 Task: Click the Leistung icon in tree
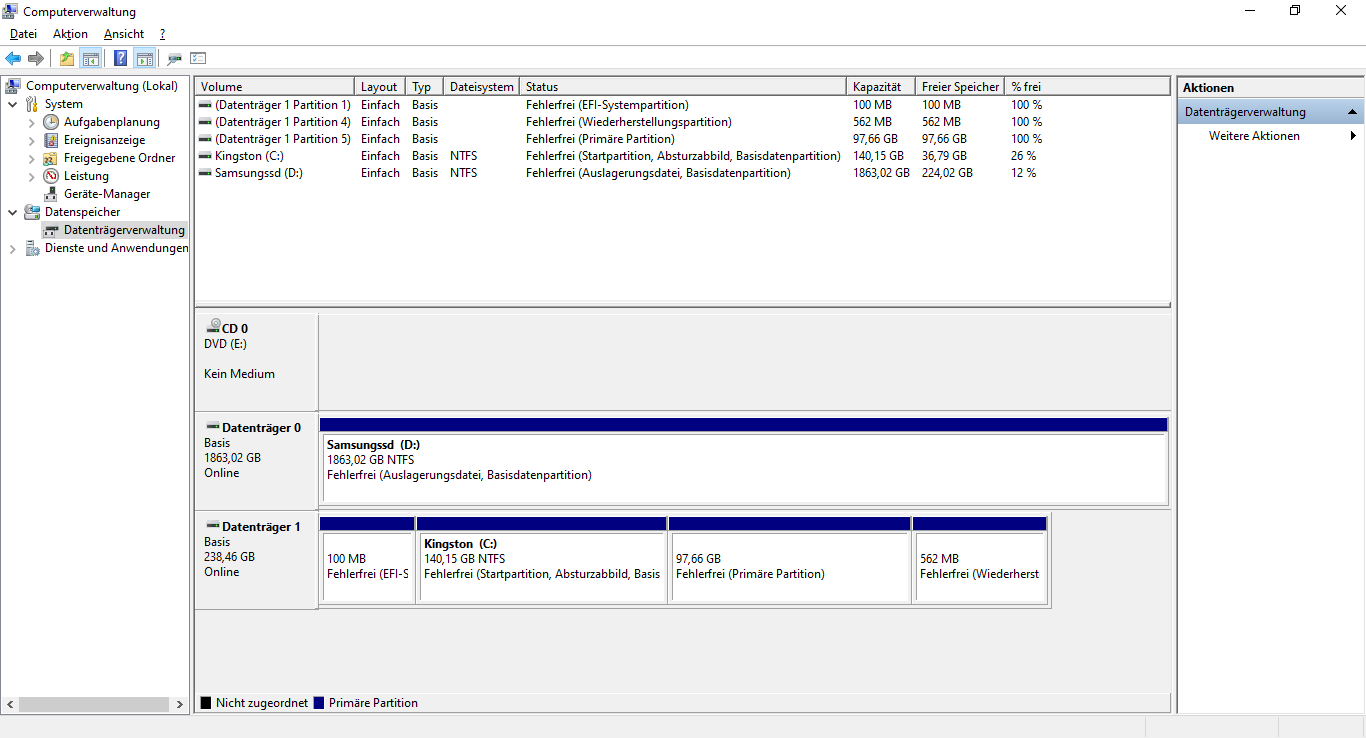tap(51, 176)
